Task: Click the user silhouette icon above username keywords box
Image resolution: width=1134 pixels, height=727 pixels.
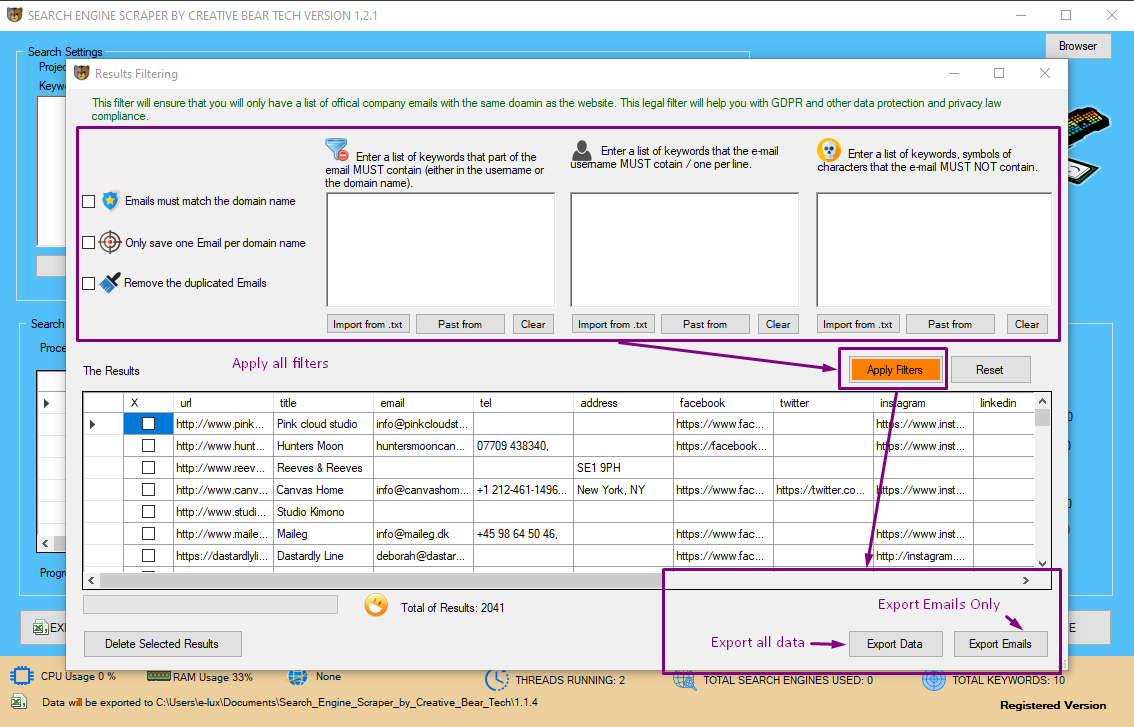Action: (582, 152)
